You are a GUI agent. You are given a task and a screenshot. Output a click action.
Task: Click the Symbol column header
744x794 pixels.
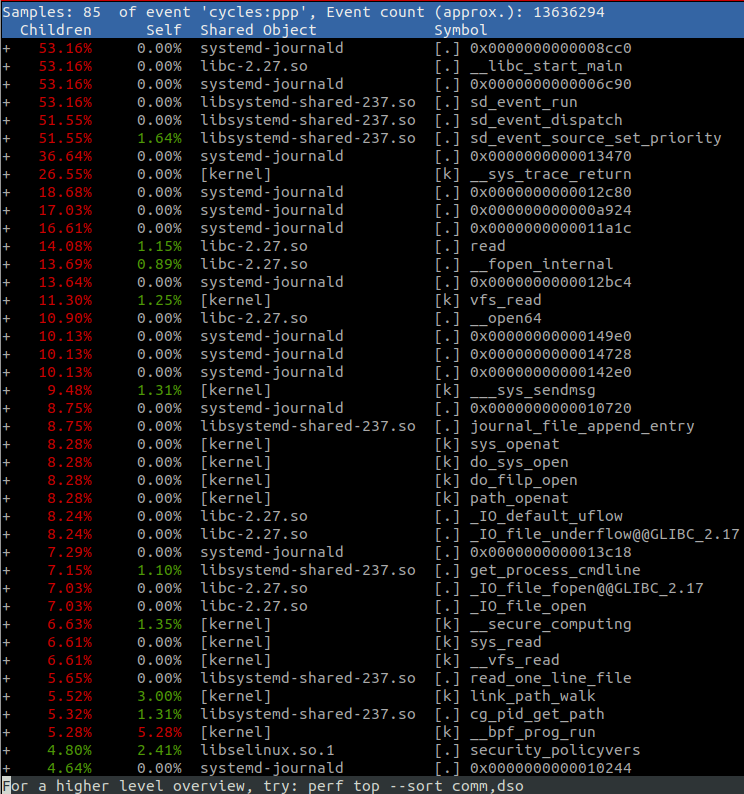click(461, 30)
